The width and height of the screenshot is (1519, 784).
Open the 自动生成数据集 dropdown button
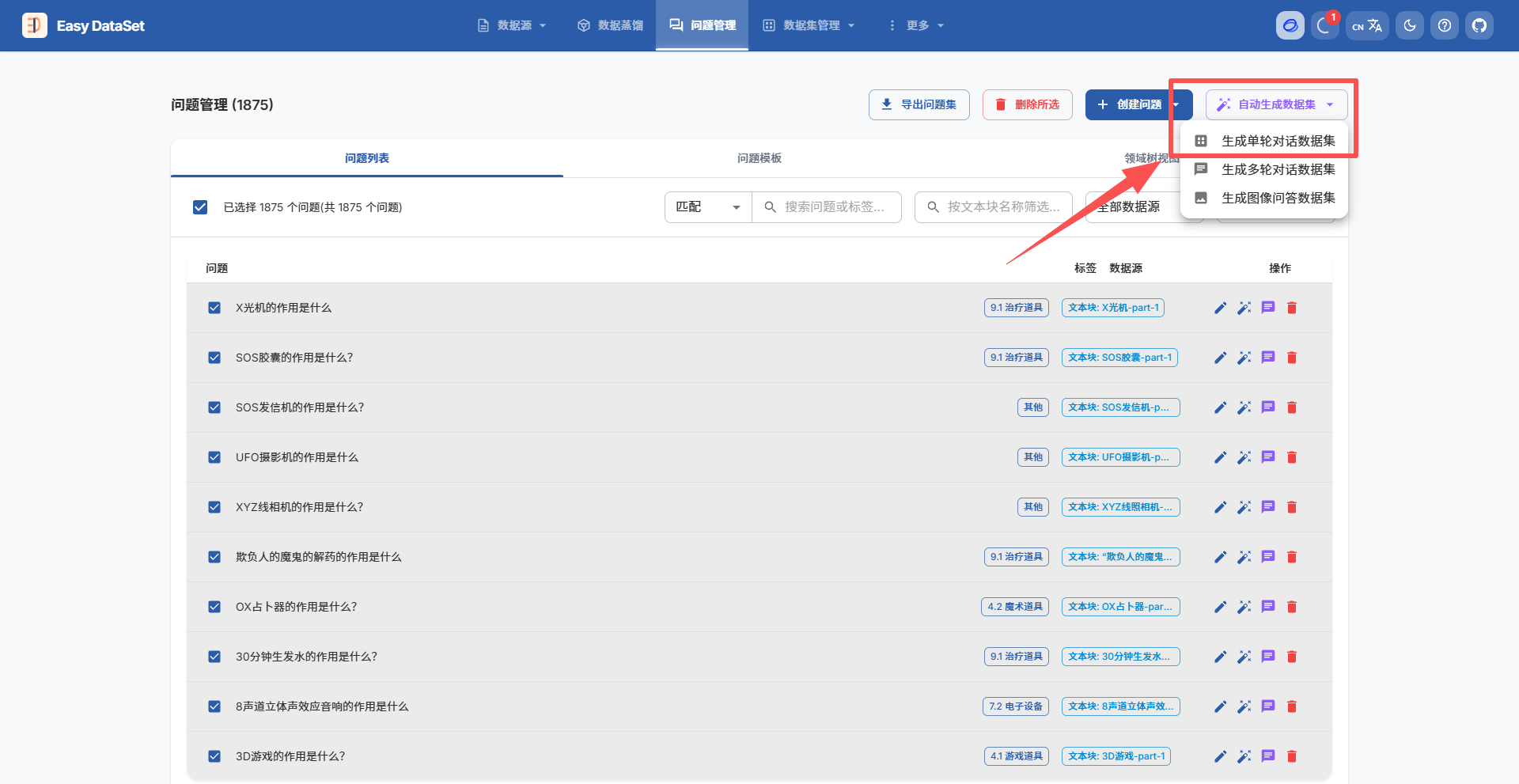tap(1277, 104)
